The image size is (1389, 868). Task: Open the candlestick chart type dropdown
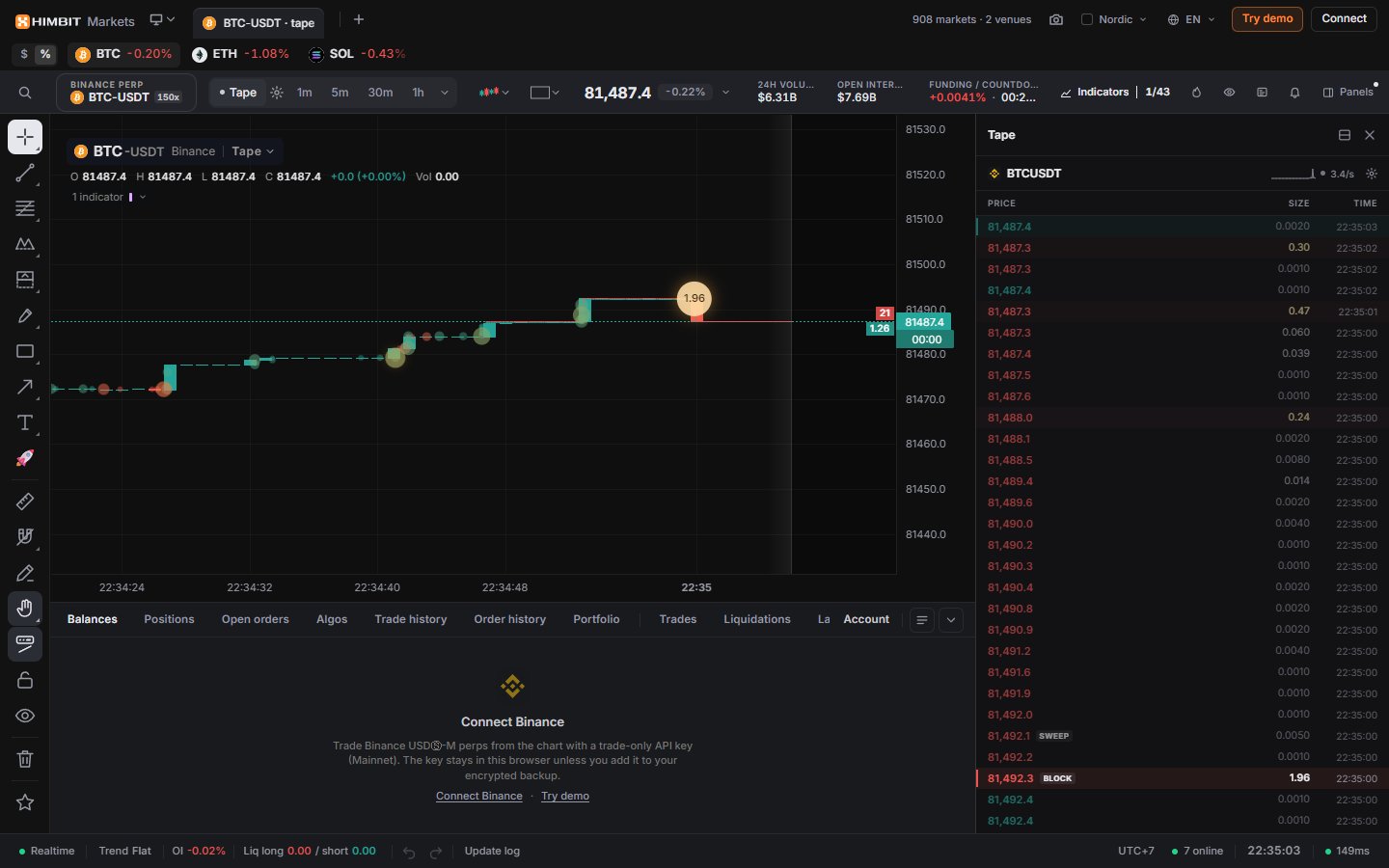[x=493, y=93]
